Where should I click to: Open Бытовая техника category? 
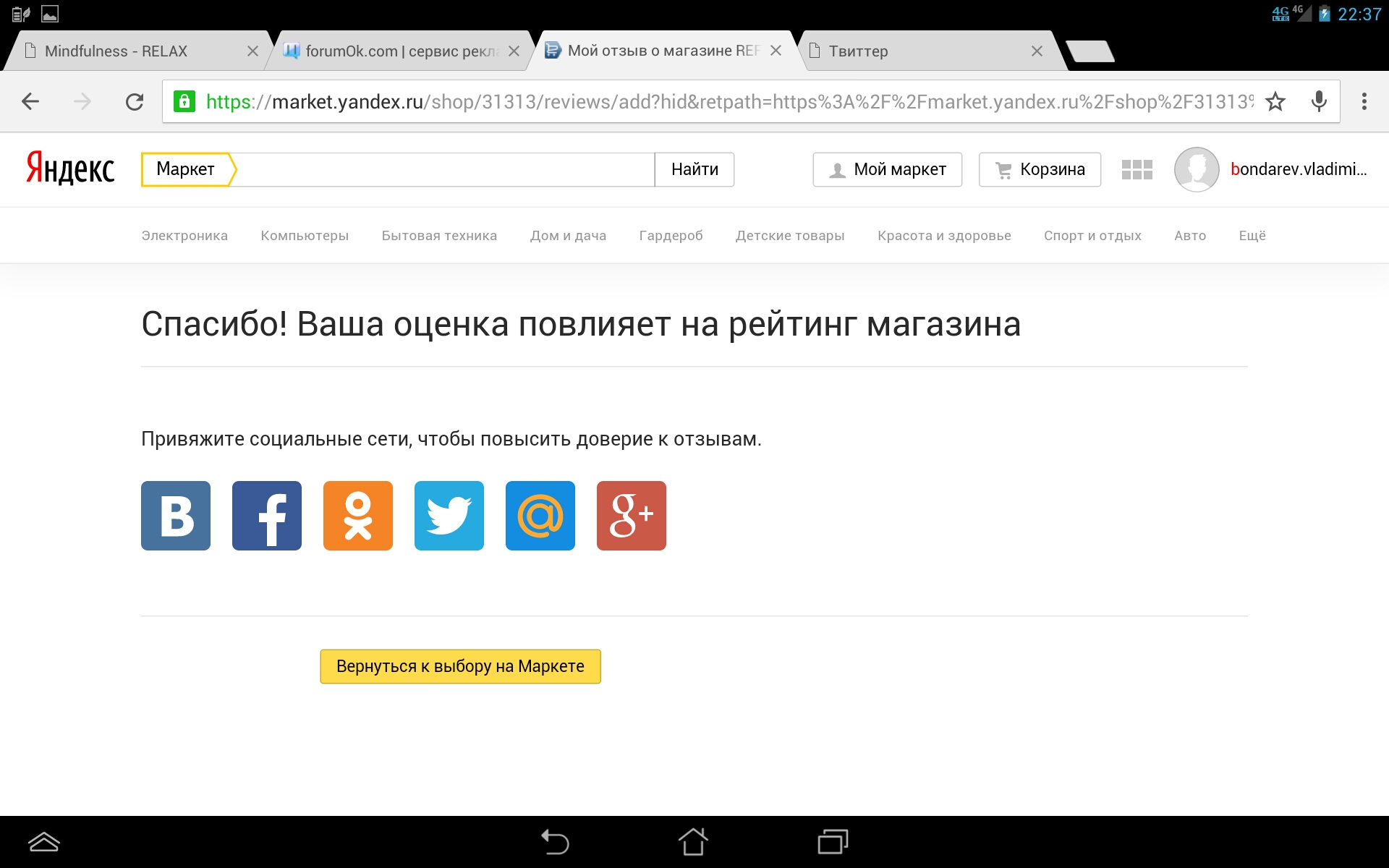pyautogui.click(x=439, y=236)
